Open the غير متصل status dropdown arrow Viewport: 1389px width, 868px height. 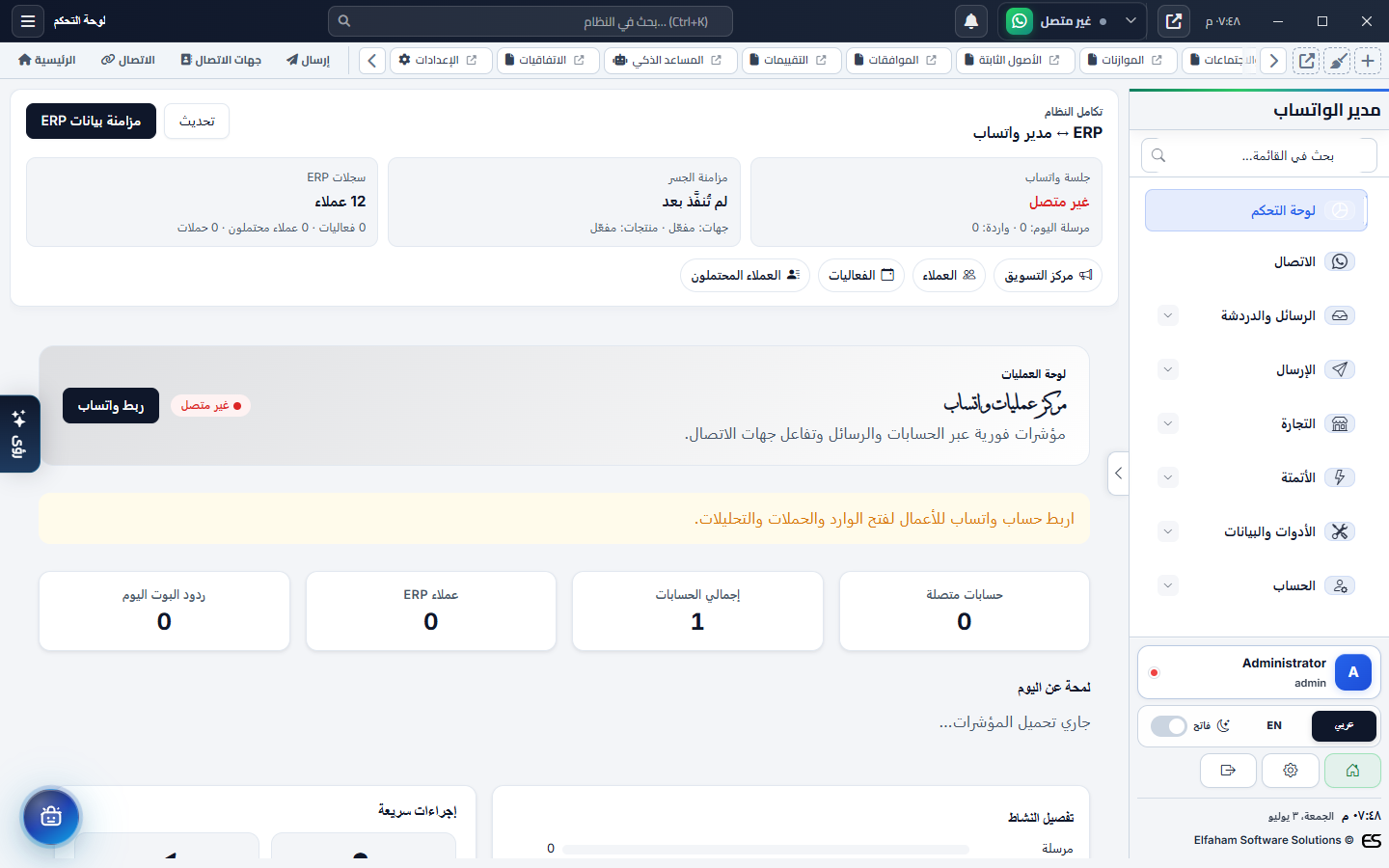pos(1130,20)
